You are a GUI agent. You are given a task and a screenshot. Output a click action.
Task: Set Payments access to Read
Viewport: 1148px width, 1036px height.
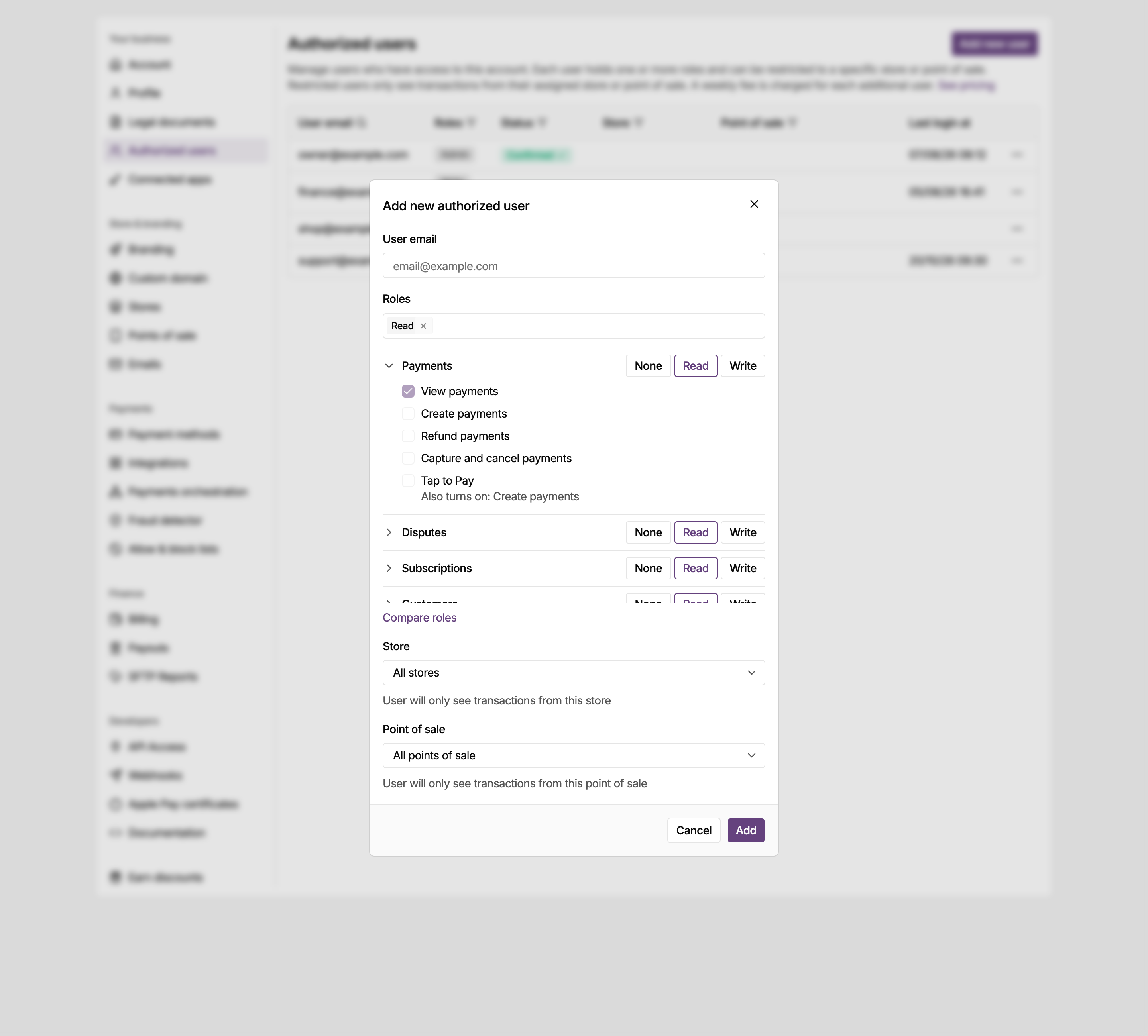[695, 366]
